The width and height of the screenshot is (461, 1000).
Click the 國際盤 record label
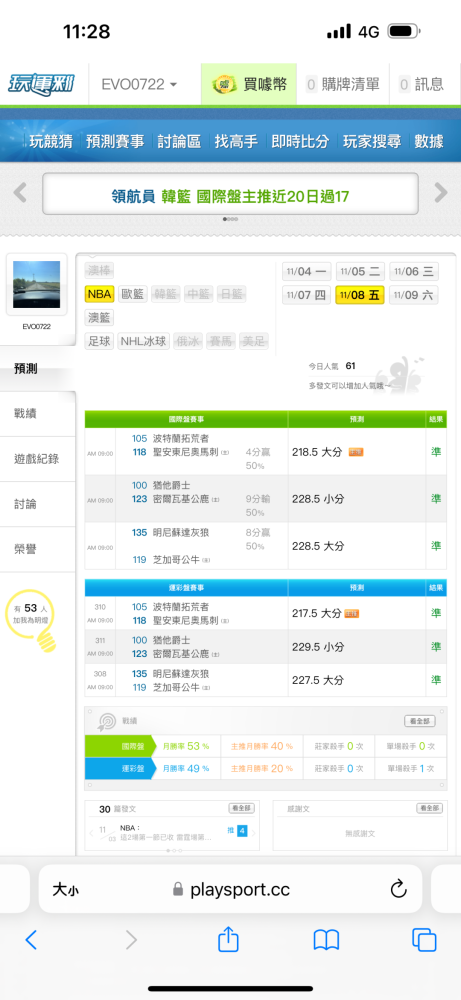click(120, 746)
